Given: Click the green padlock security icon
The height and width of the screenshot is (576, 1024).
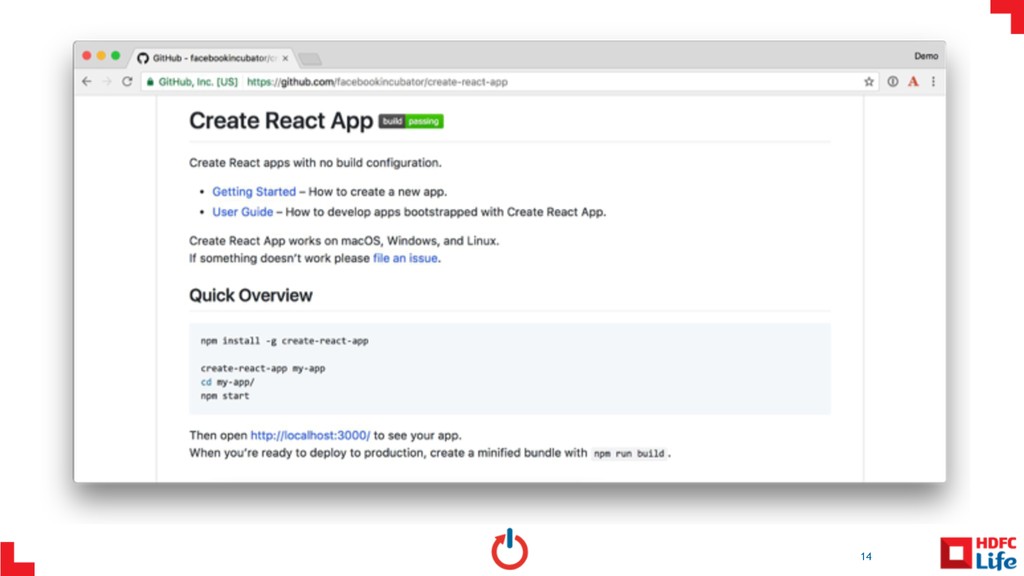Looking at the screenshot, I should click(150, 82).
